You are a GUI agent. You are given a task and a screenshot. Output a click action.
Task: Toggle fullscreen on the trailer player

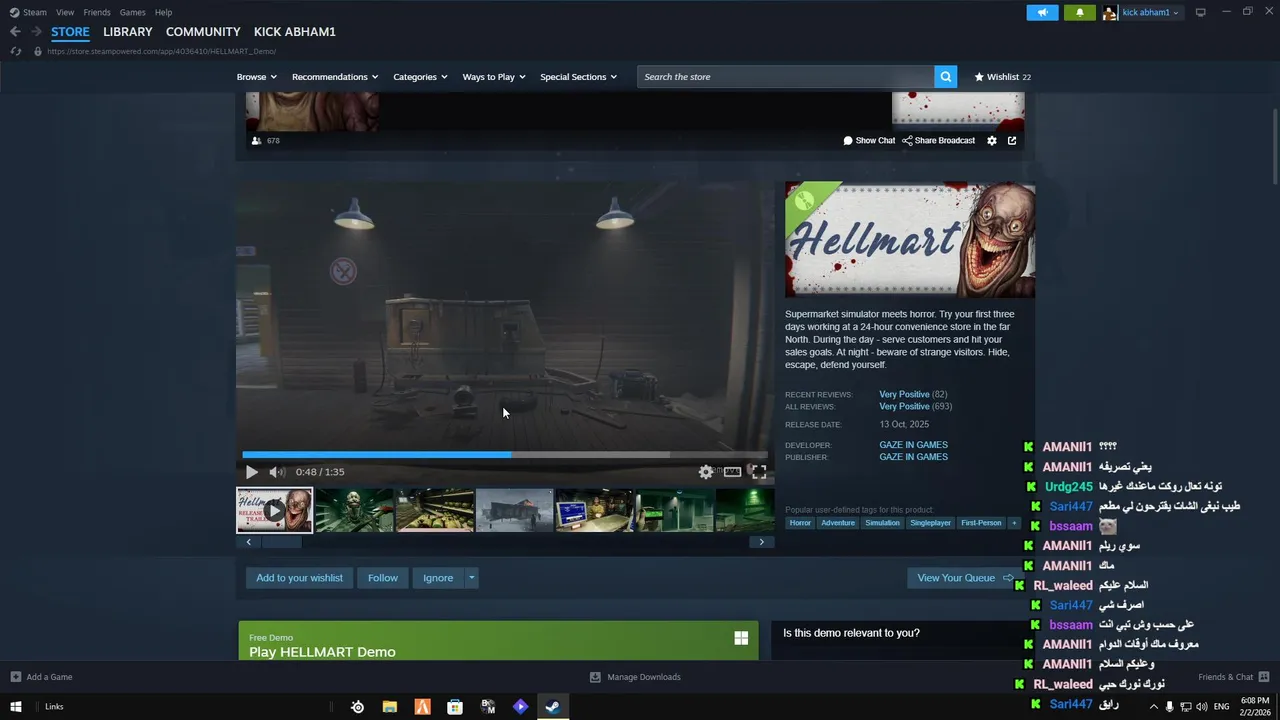pyautogui.click(x=759, y=472)
